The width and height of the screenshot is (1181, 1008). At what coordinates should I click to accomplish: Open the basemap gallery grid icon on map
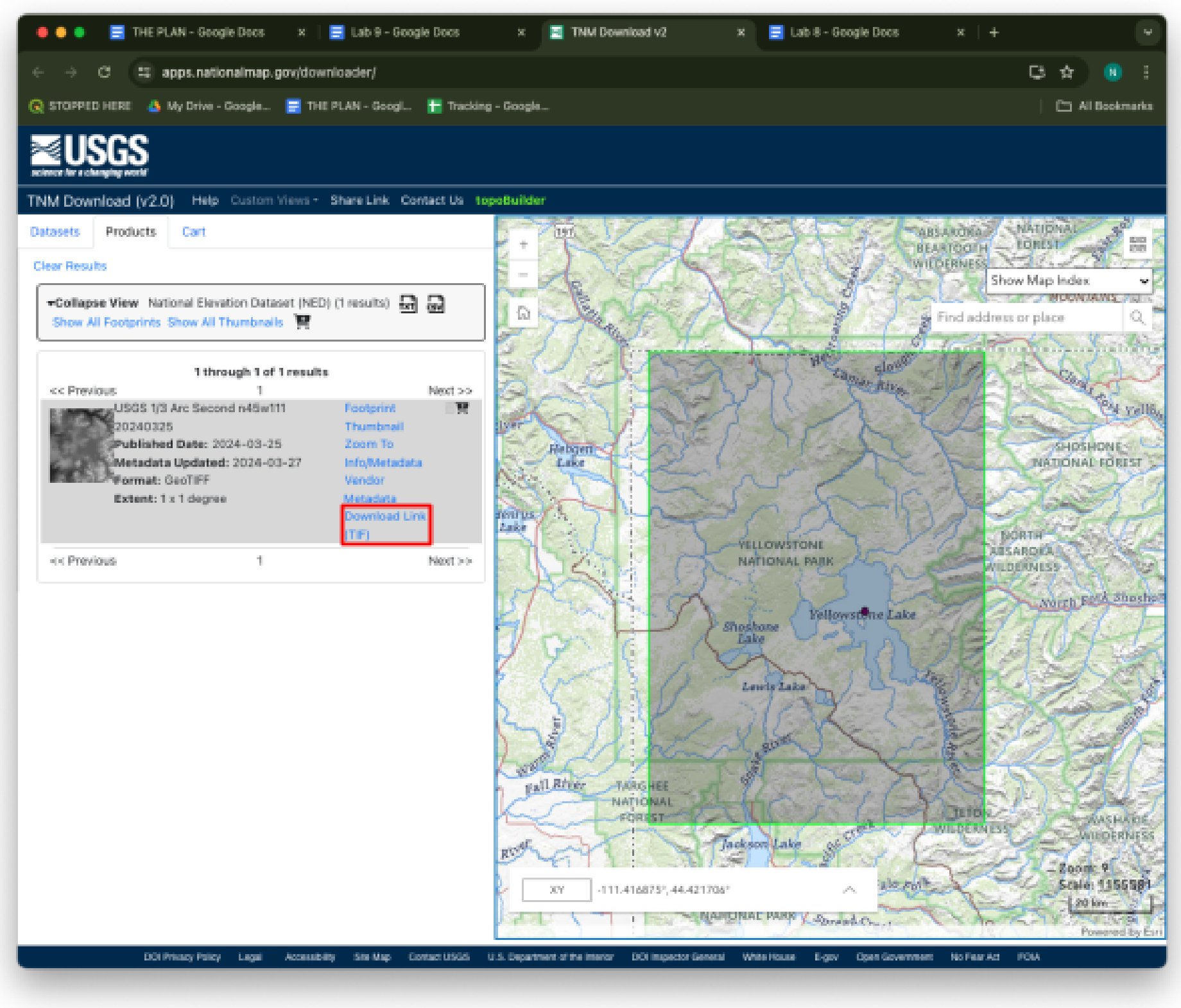(x=1138, y=245)
